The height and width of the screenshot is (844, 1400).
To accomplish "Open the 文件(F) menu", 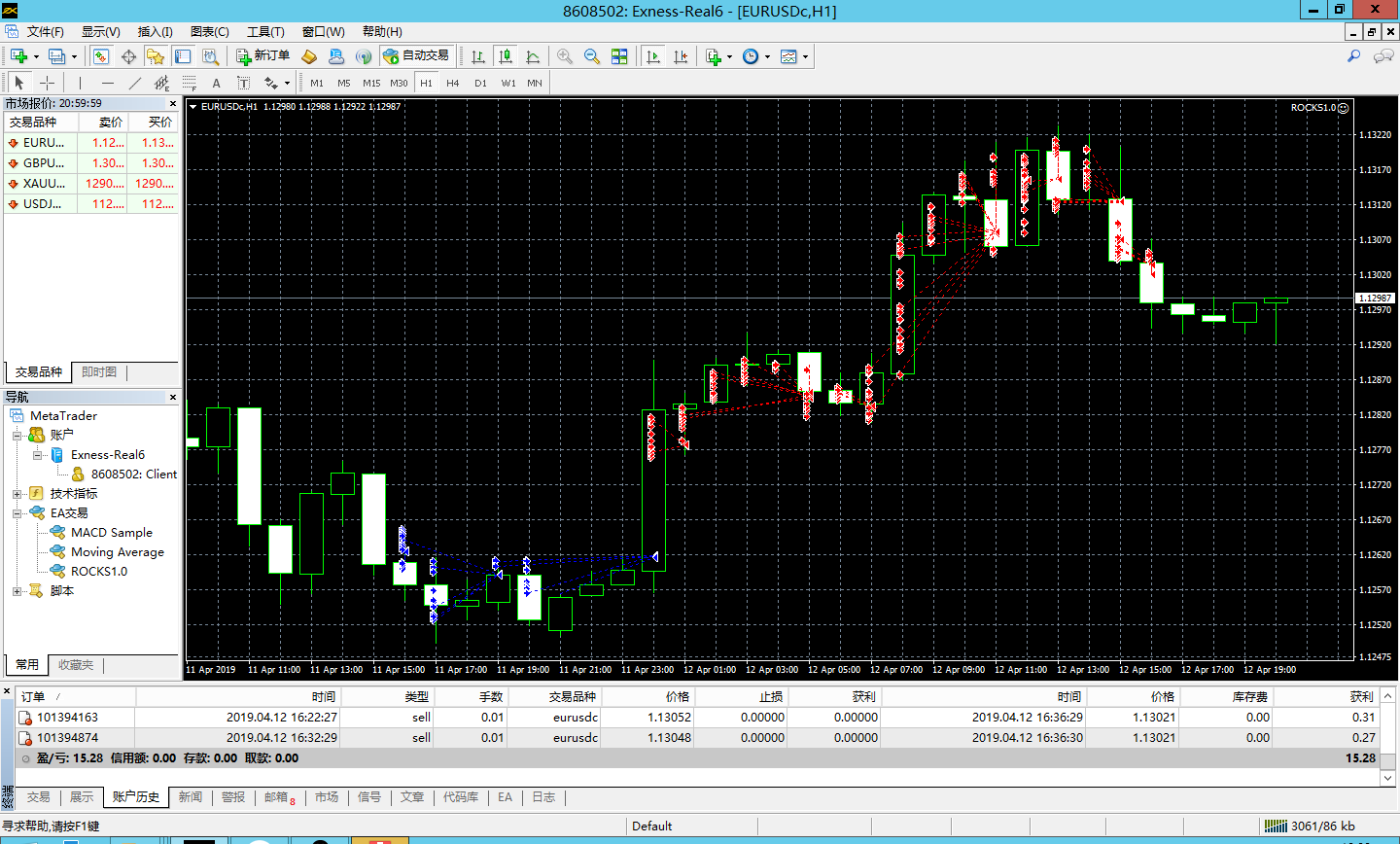I will point(45,32).
